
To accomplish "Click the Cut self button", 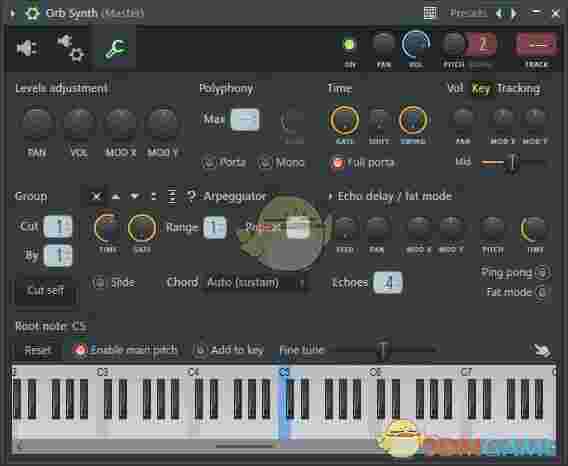I will coord(46,291).
